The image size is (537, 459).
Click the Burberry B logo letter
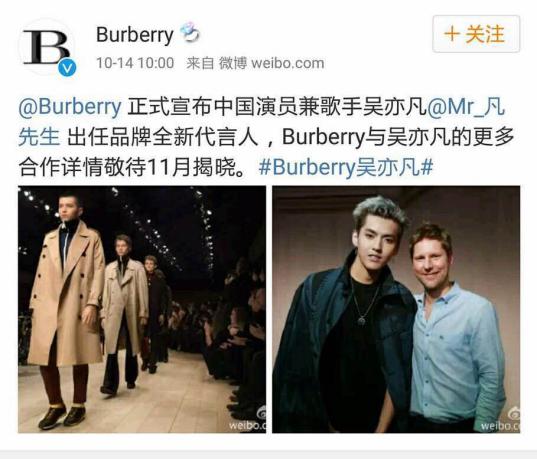click(x=46, y=47)
